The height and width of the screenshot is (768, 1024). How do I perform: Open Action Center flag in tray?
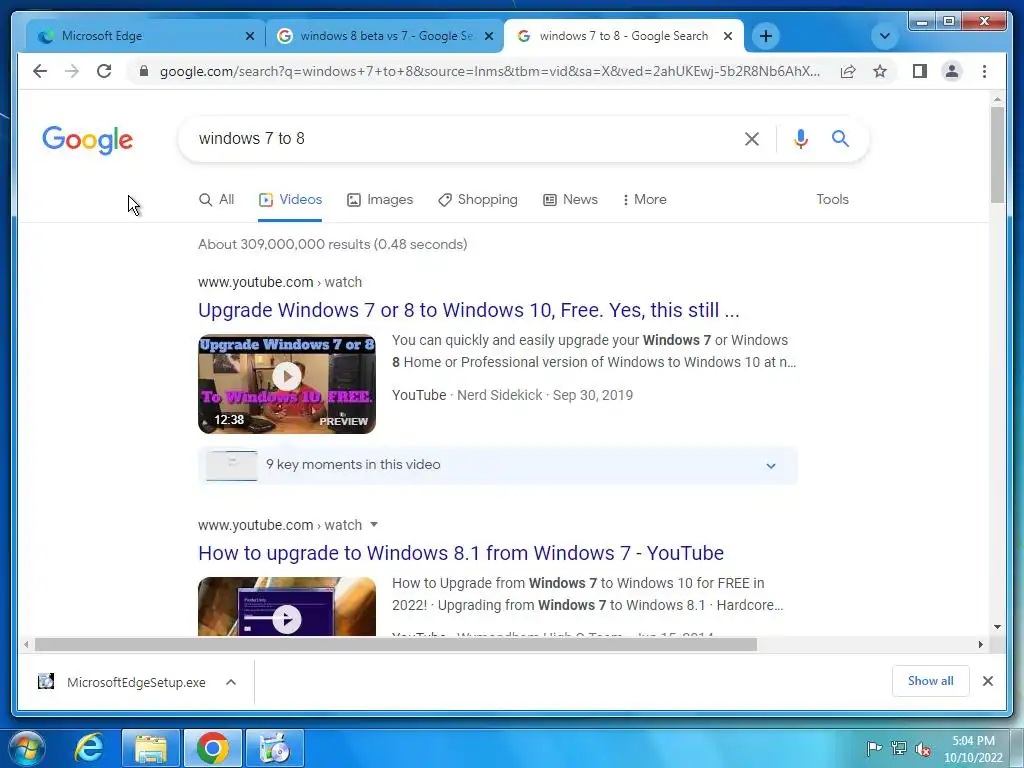click(x=873, y=748)
